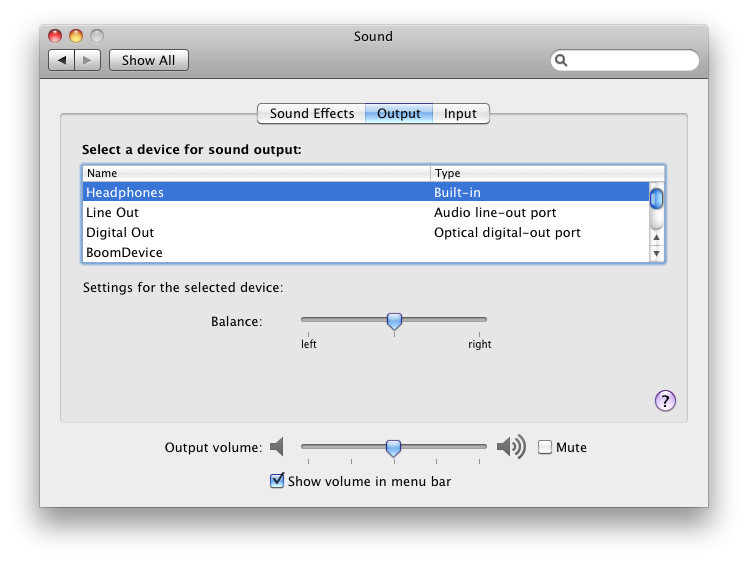Click the back arrow navigation button
Screen dimensions: 748x562
pos(62,60)
